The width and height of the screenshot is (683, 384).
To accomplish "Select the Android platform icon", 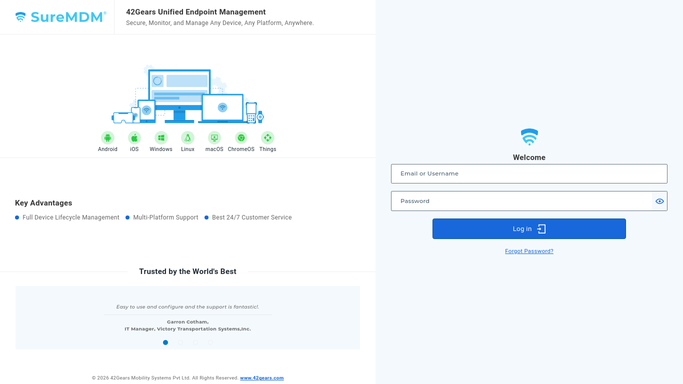I will pos(108,138).
